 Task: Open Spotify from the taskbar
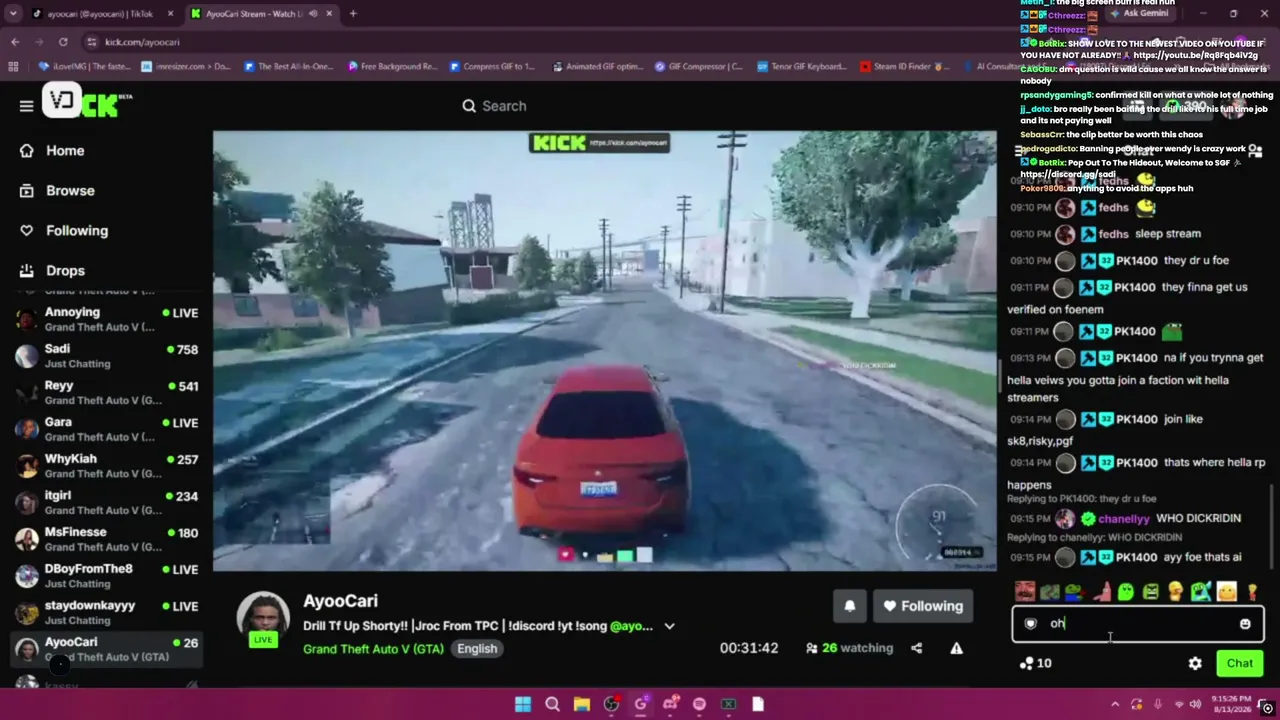click(x=699, y=704)
